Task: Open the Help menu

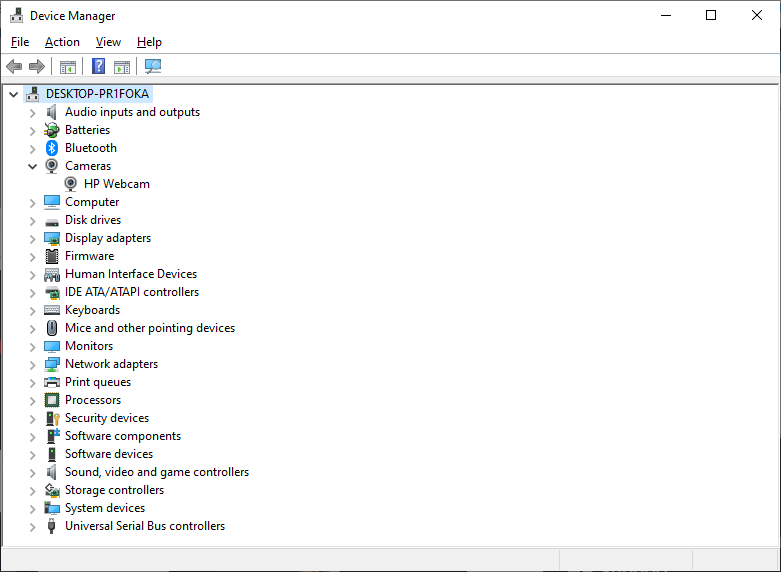Action: 149,42
